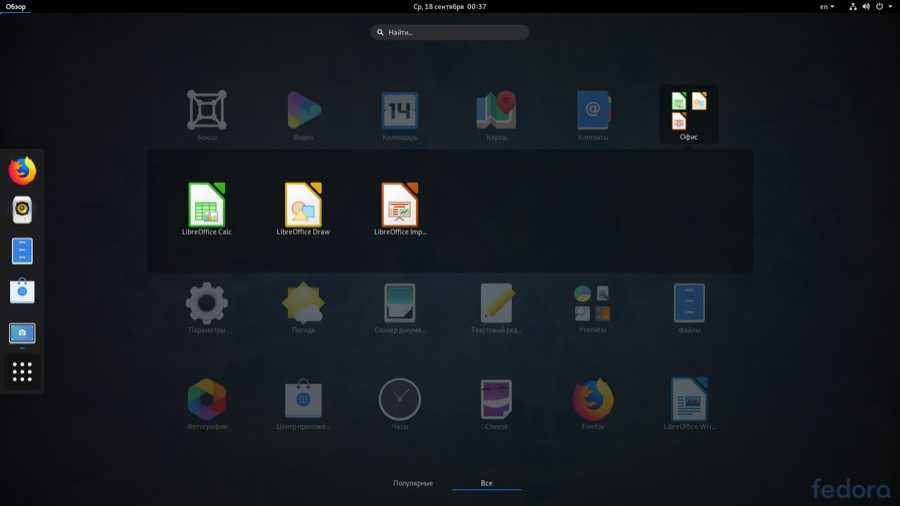The image size is (900, 506).
Task: Open the system power menu
Action: (885, 7)
